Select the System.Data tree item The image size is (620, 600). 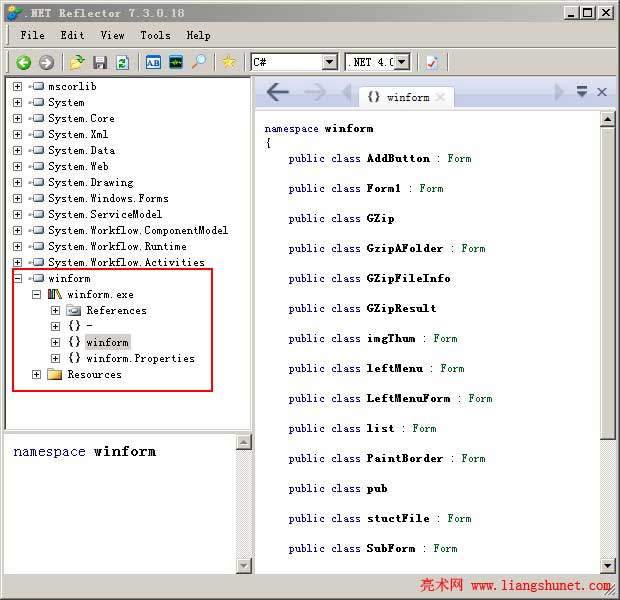81,150
